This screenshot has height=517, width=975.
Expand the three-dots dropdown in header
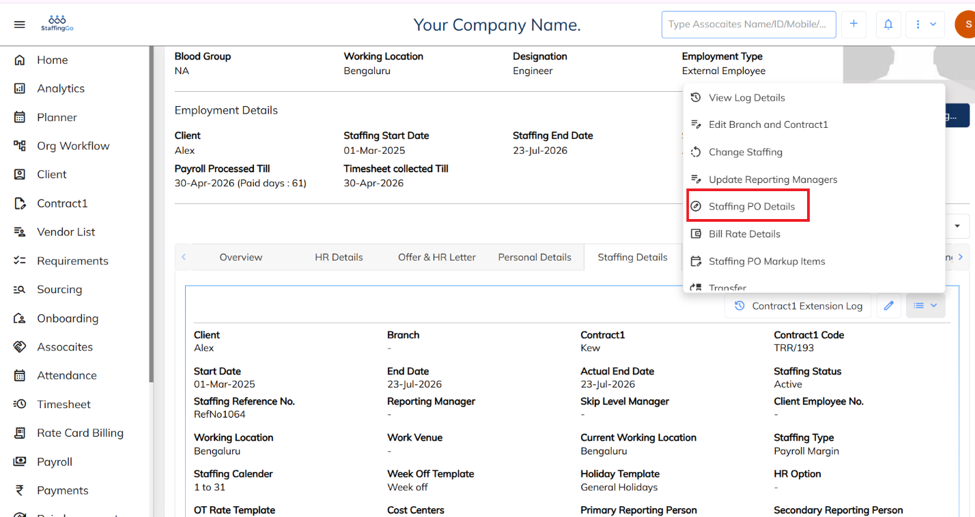(925, 24)
